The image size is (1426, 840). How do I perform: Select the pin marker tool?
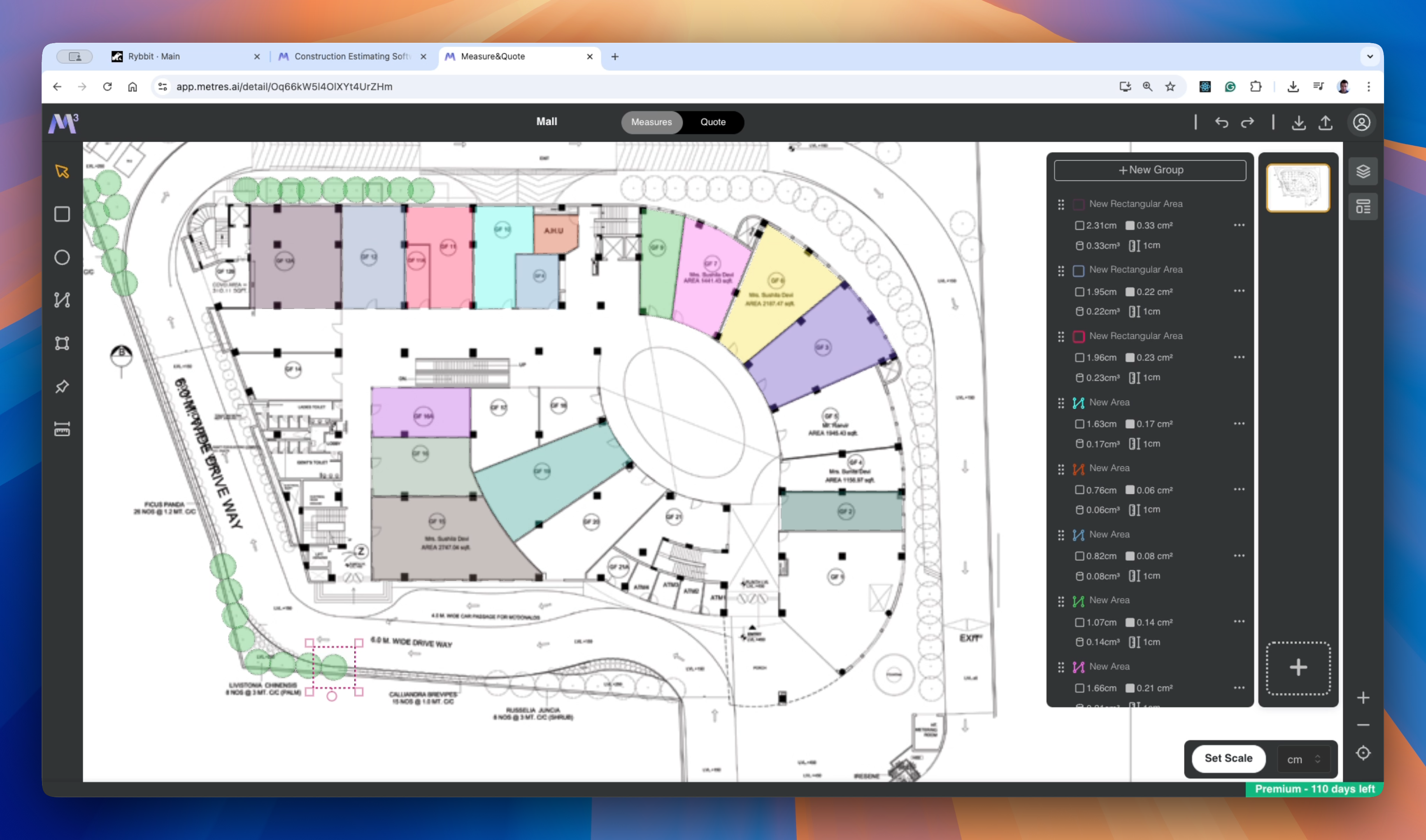(62, 387)
